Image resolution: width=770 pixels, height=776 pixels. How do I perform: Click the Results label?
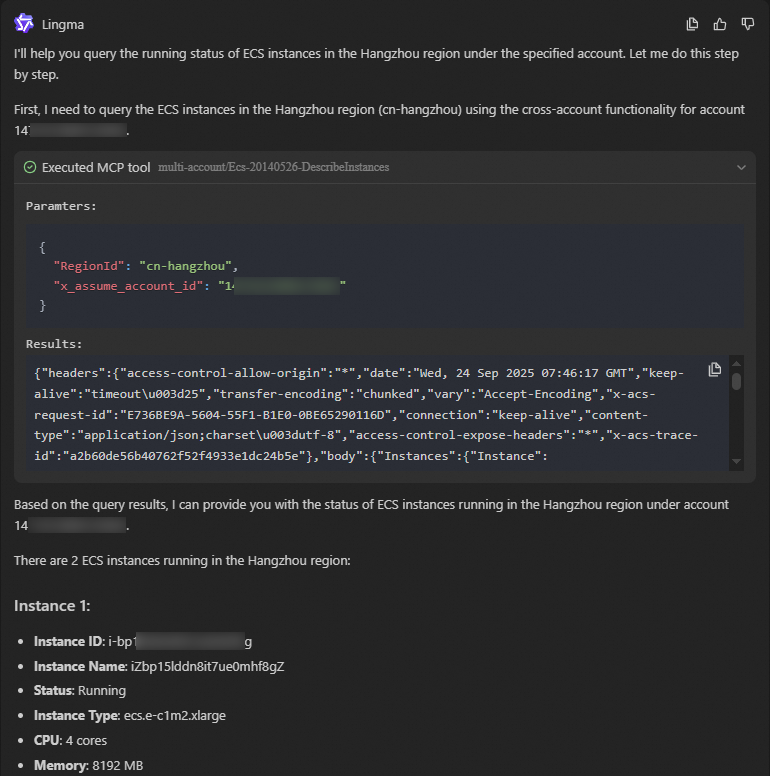point(53,343)
